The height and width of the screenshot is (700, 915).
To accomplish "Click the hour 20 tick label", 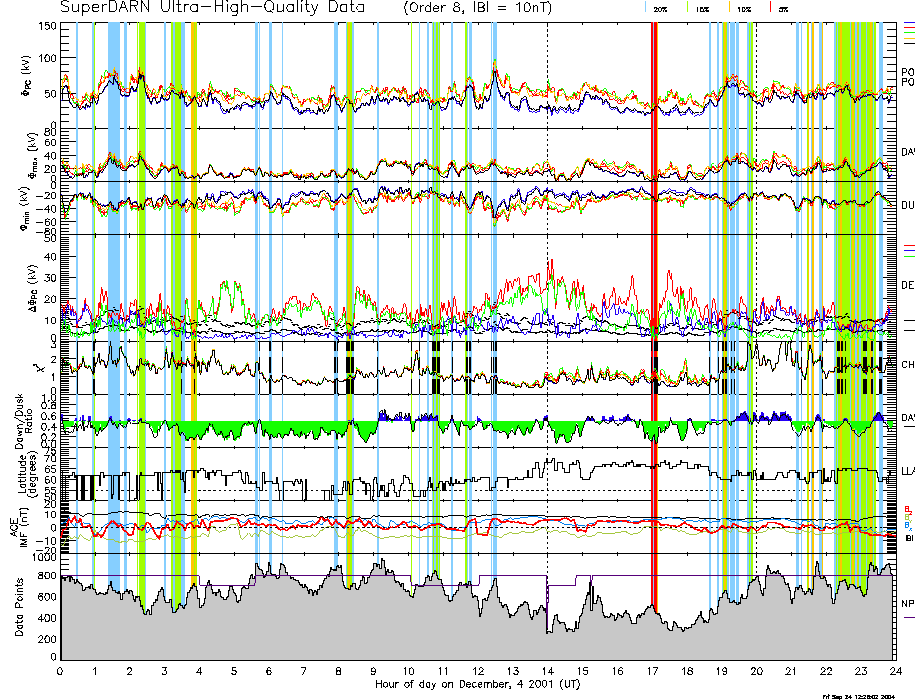I will [755, 671].
